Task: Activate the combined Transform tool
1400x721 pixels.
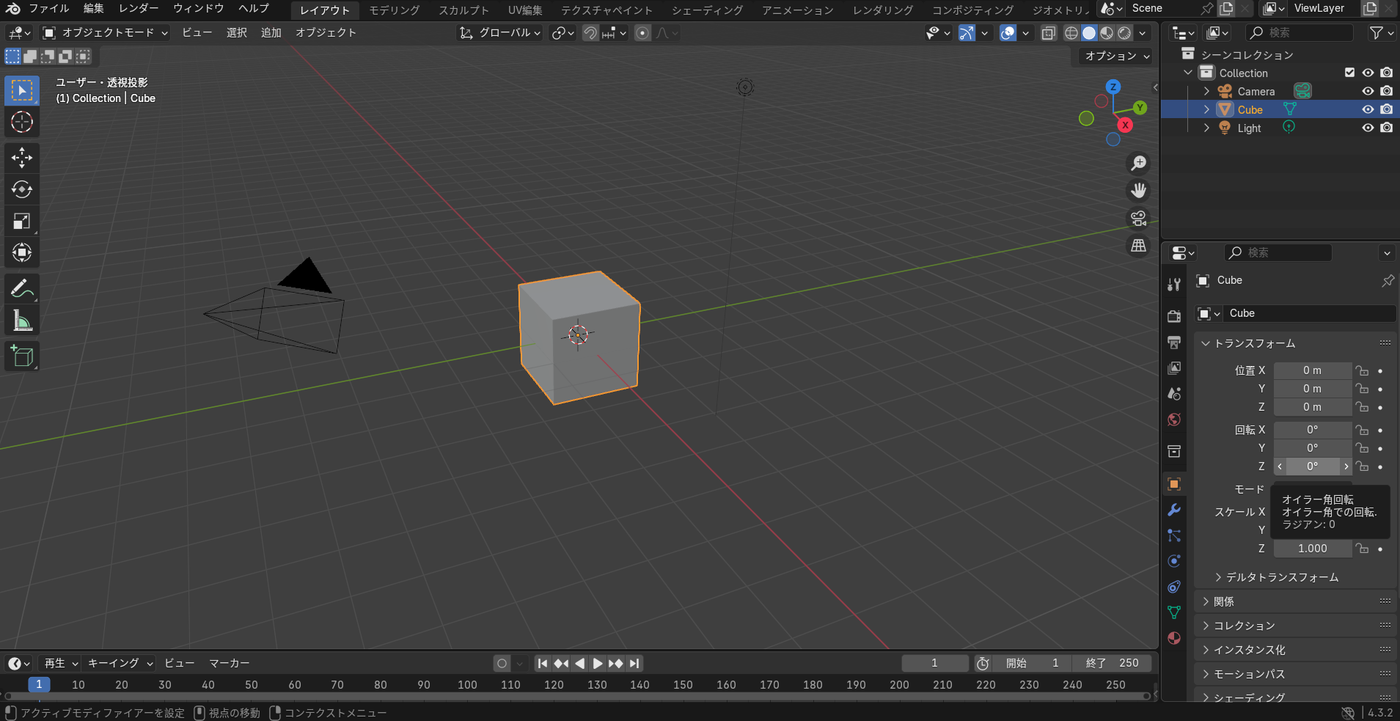Action: [x=22, y=253]
